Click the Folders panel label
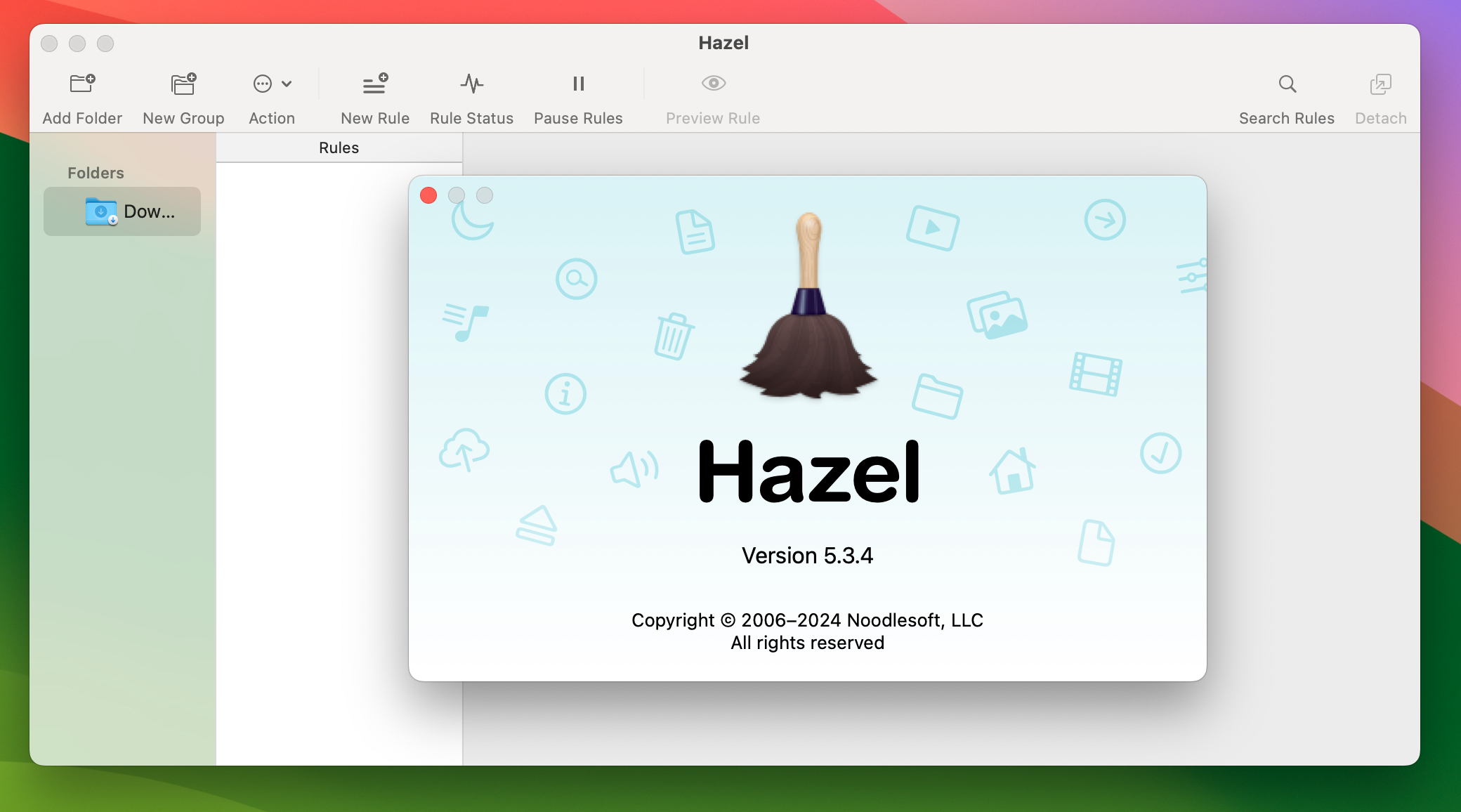The height and width of the screenshot is (812, 1461). point(96,172)
